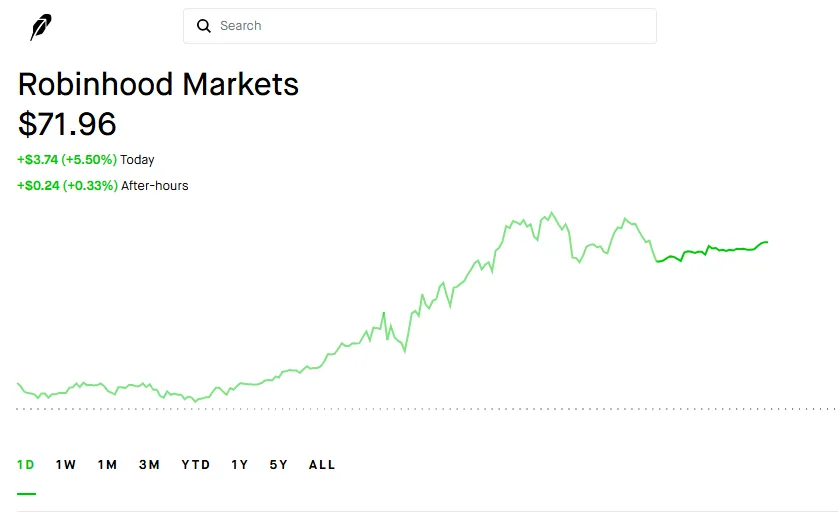838x527 pixels.
Task: Show the 1Y price history
Action: 239,464
